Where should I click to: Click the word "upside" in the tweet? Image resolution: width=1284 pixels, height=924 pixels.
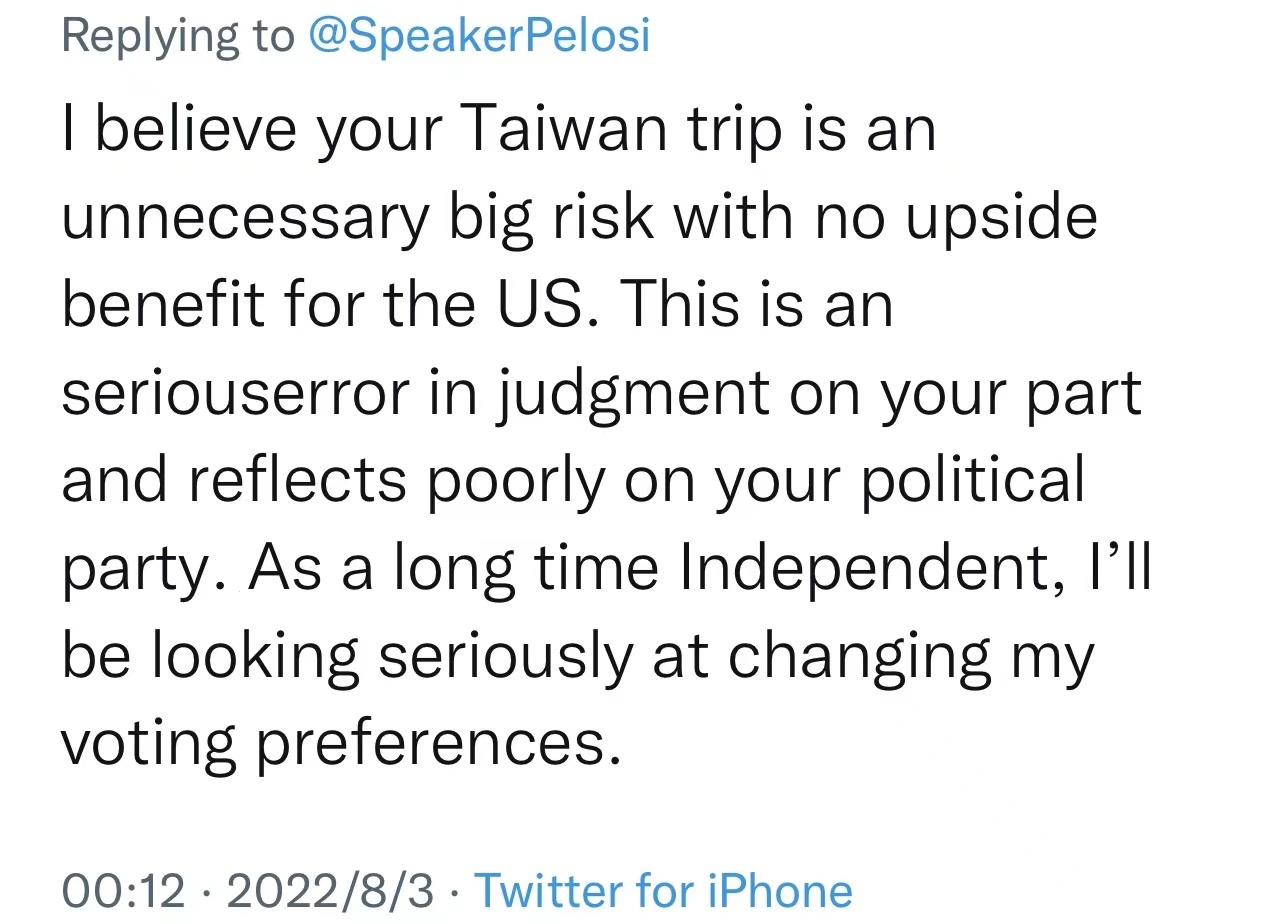click(x=1001, y=218)
